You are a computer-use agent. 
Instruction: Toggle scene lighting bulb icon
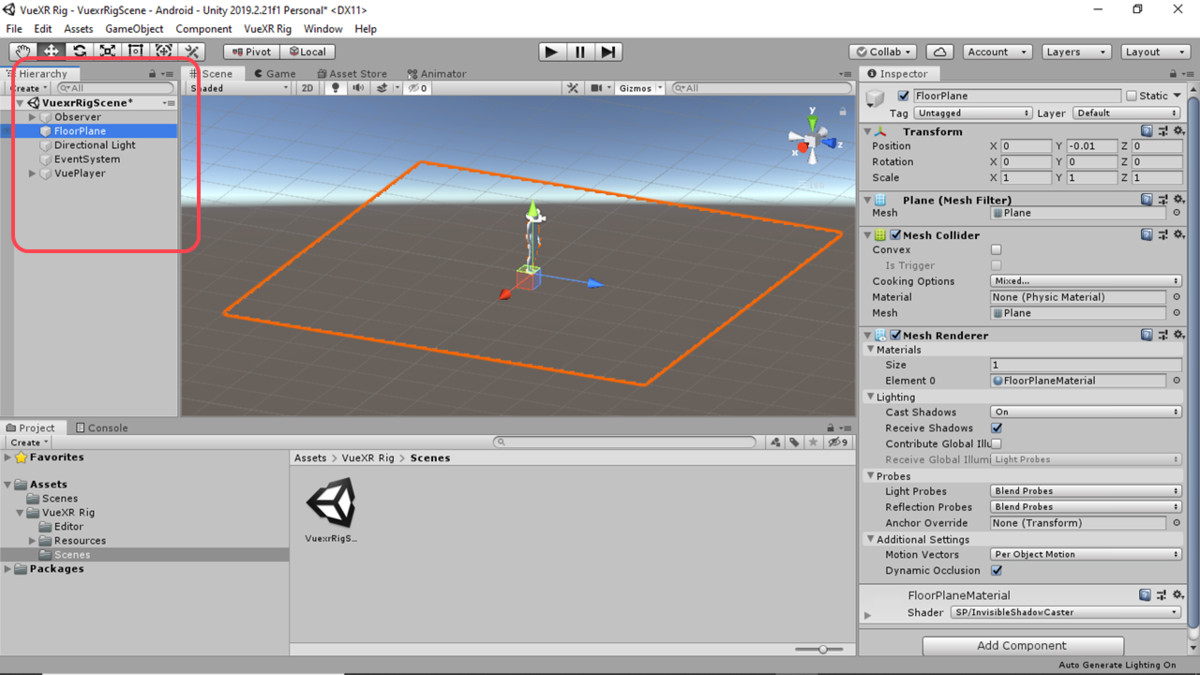335,88
